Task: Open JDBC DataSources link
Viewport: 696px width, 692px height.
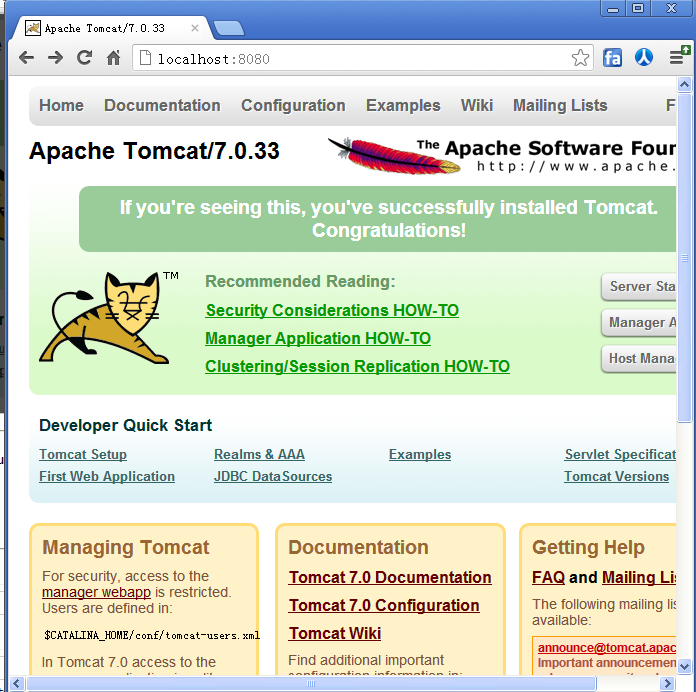Action: (x=273, y=476)
